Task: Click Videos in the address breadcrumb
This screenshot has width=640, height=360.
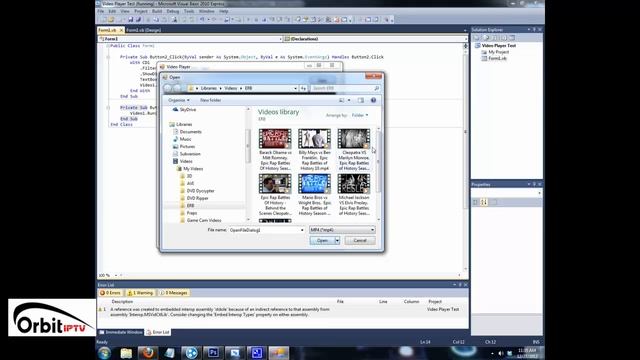Action: click(x=231, y=88)
